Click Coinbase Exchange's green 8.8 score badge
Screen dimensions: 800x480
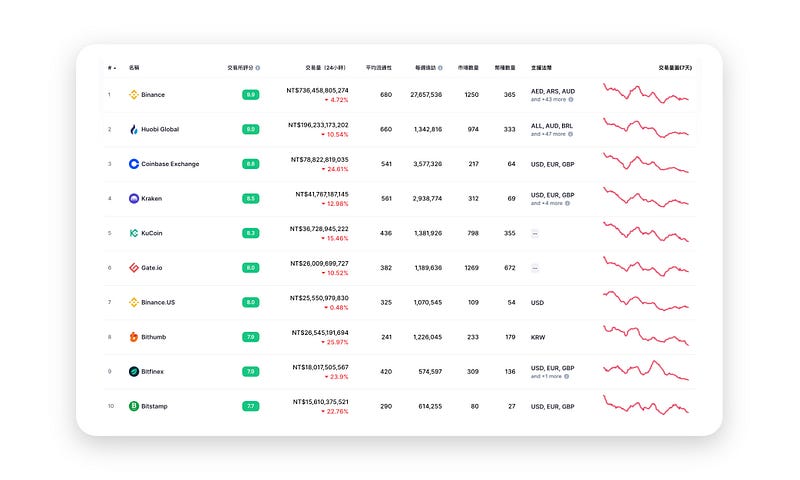(x=251, y=164)
